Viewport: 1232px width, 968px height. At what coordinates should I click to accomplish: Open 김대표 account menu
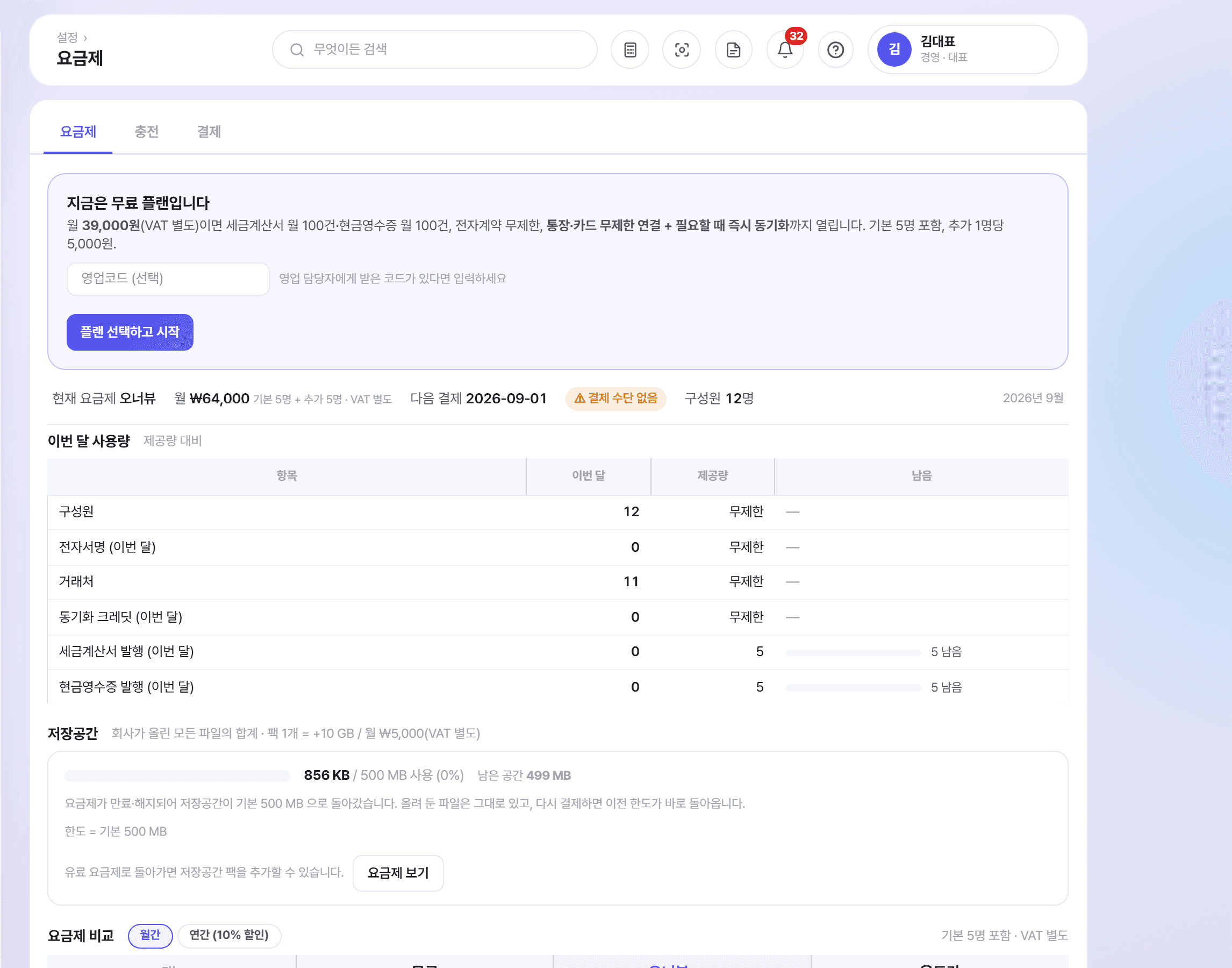[963, 49]
